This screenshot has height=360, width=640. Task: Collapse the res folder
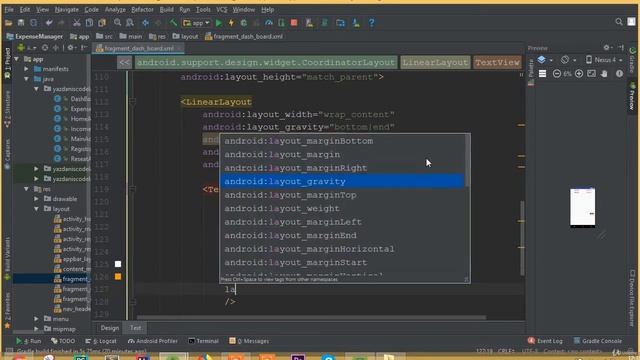pyautogui.click(x=27, y=189)
